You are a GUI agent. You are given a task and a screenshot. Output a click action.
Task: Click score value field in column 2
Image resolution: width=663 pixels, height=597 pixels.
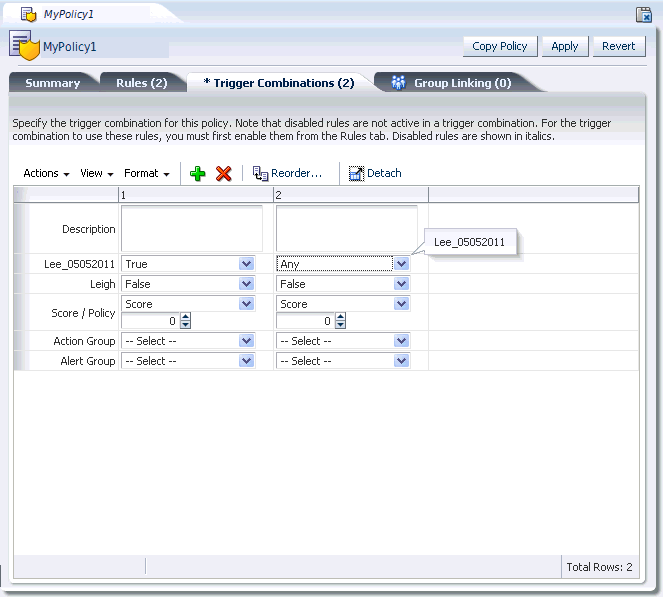pos(305,321)
